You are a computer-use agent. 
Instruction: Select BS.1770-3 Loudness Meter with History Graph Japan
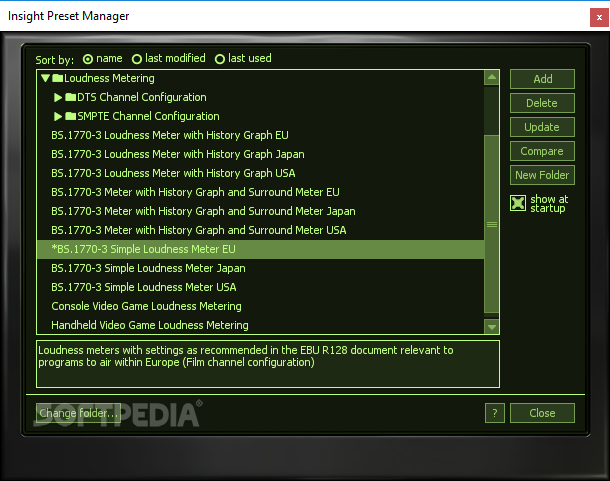(x=260, y=154)
